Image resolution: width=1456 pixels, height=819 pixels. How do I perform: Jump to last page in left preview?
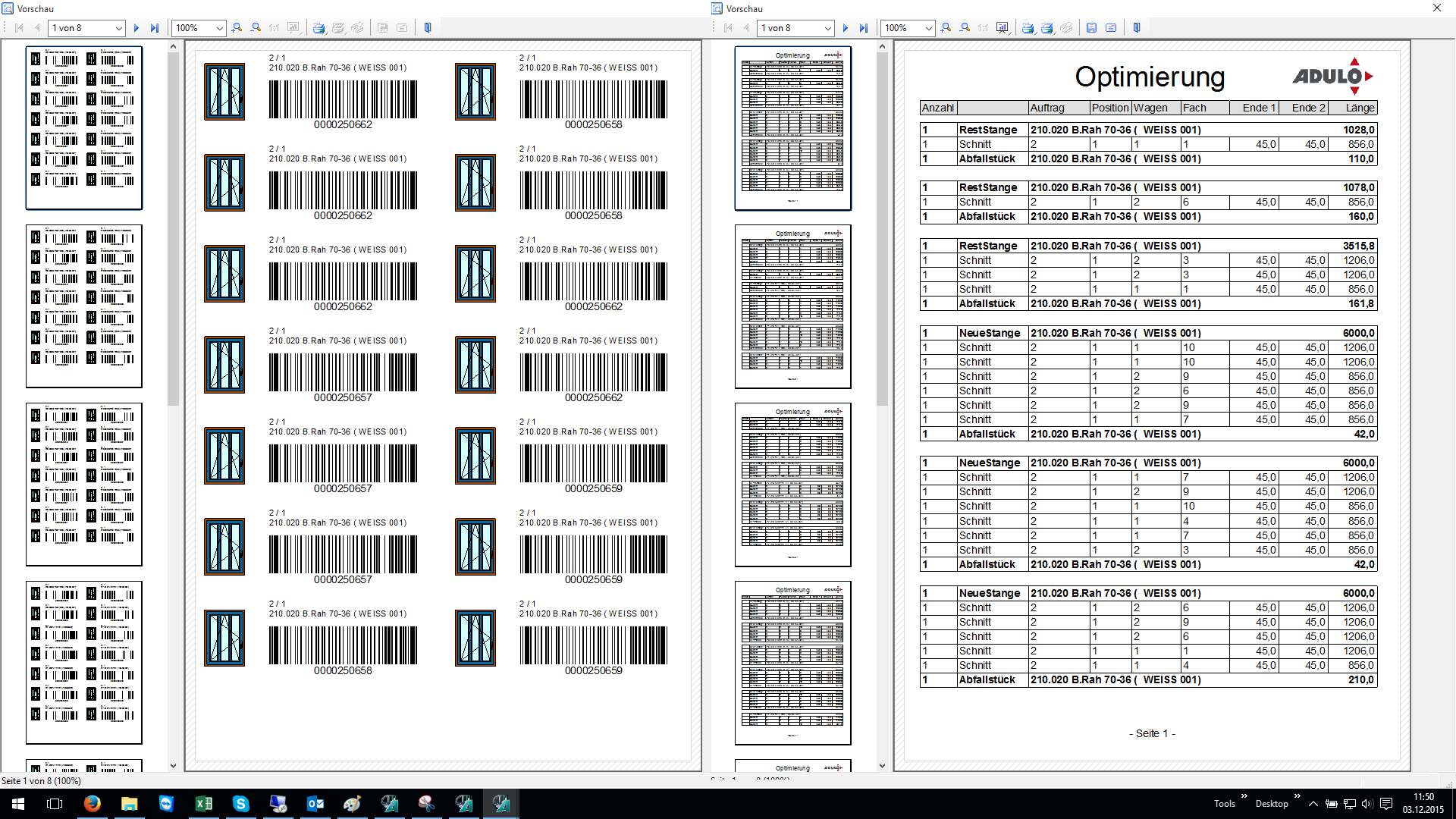point(155,28)
